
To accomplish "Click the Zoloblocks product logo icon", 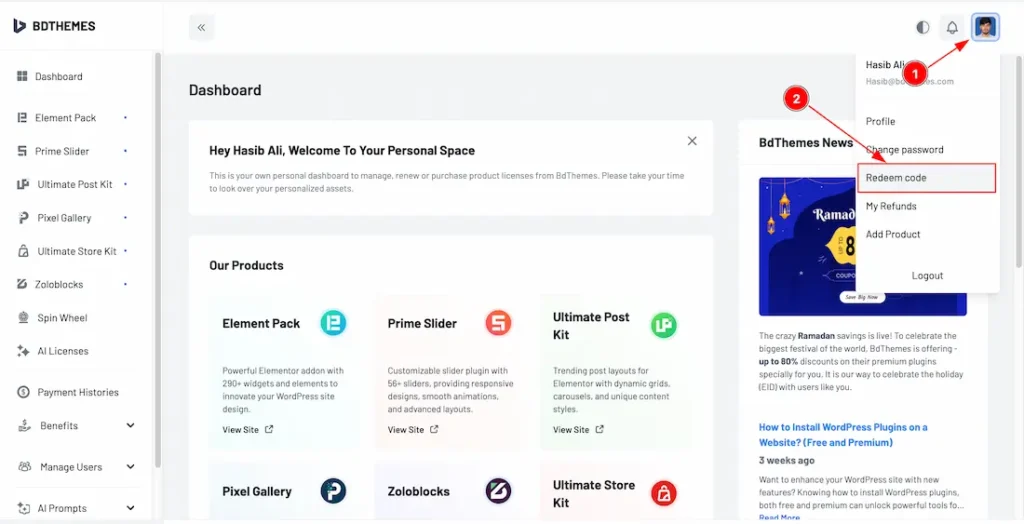I will (498, 491).
